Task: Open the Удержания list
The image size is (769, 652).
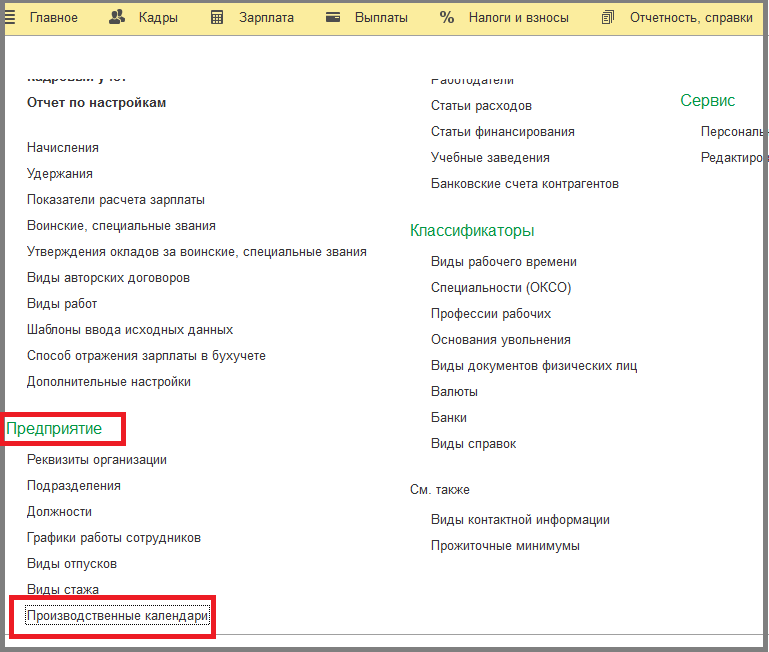Action: click(x=60, y=174)
